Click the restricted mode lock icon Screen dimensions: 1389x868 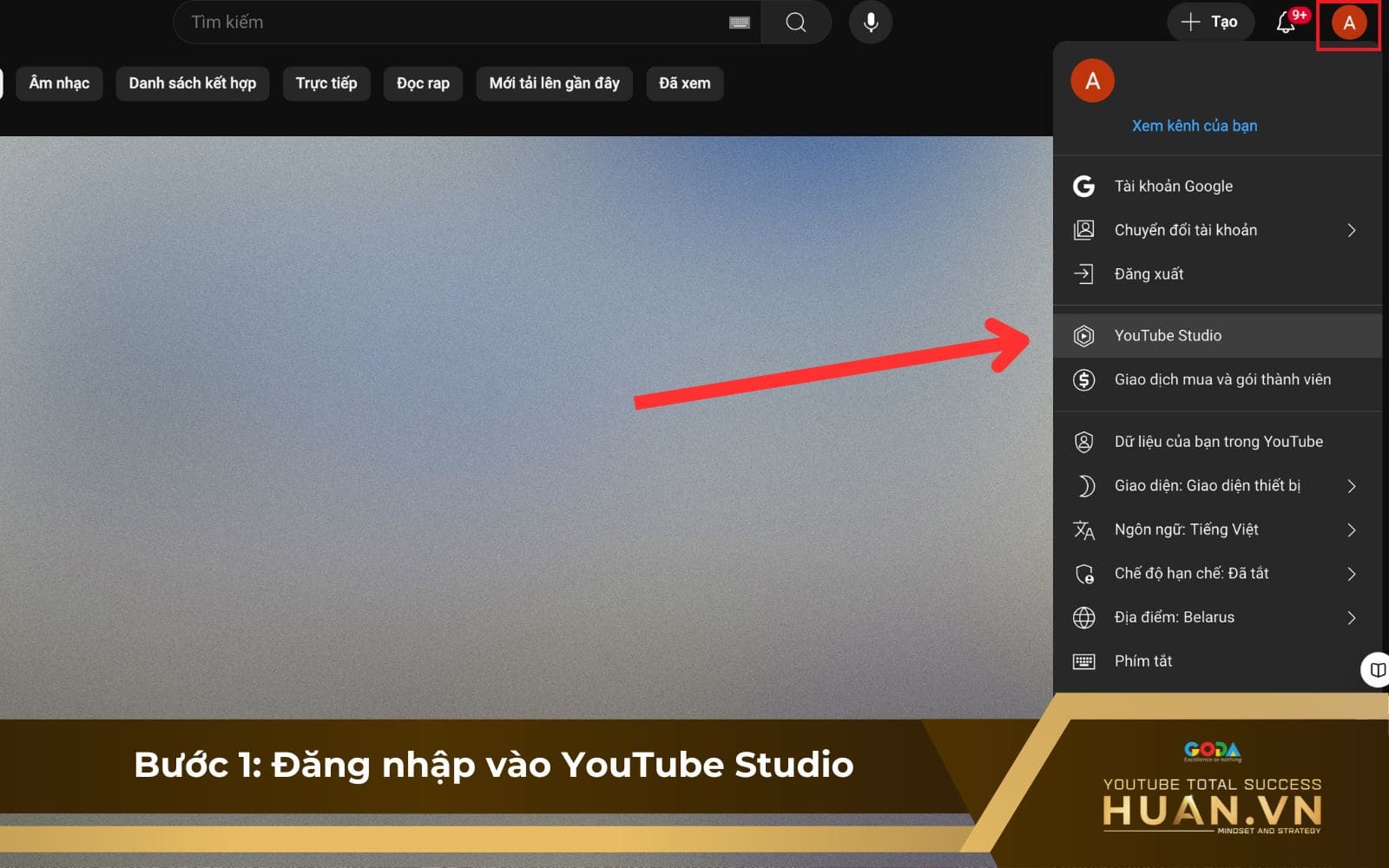click(1084, 574)
